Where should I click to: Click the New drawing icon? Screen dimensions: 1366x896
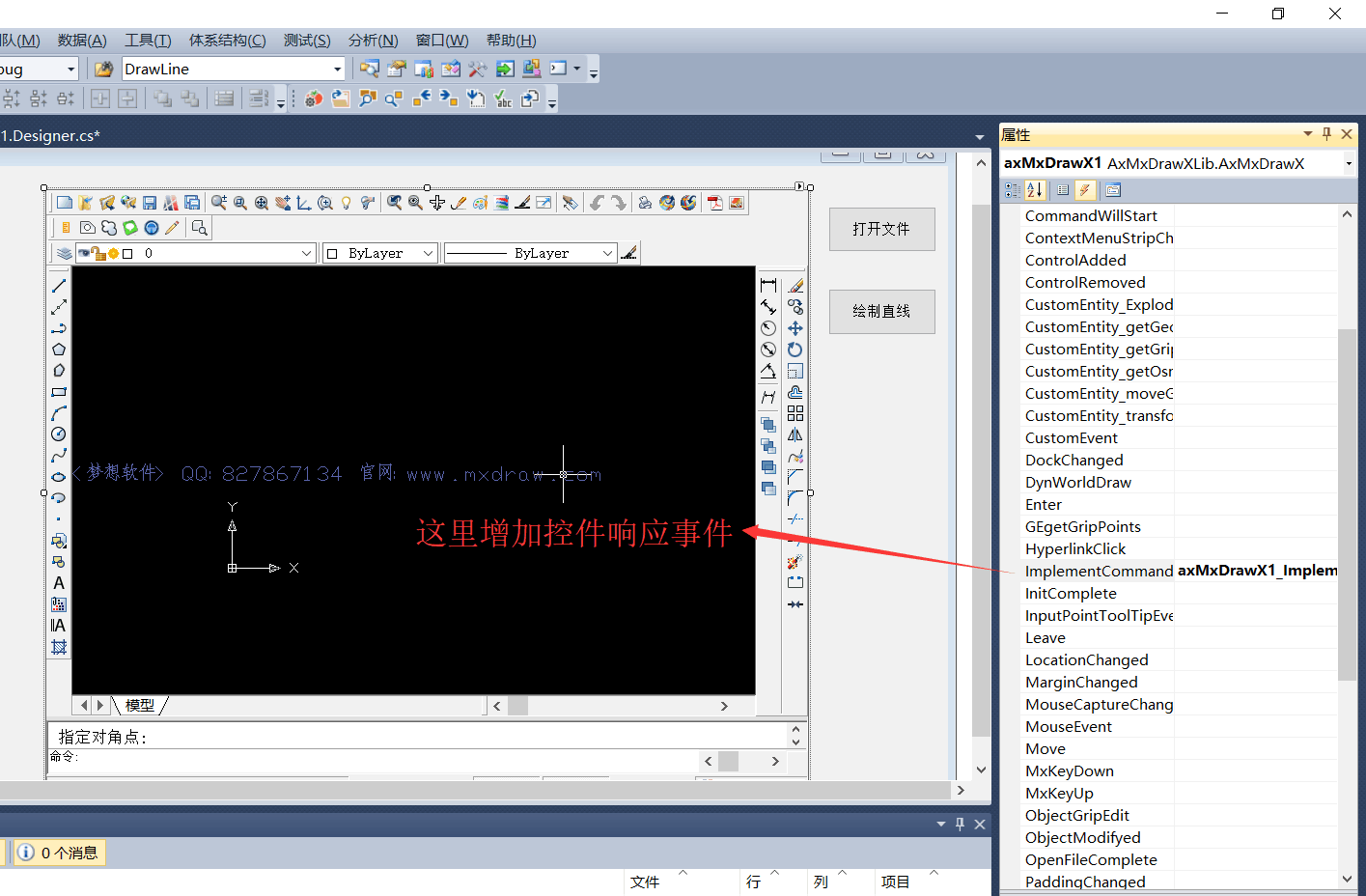[65, 203]
